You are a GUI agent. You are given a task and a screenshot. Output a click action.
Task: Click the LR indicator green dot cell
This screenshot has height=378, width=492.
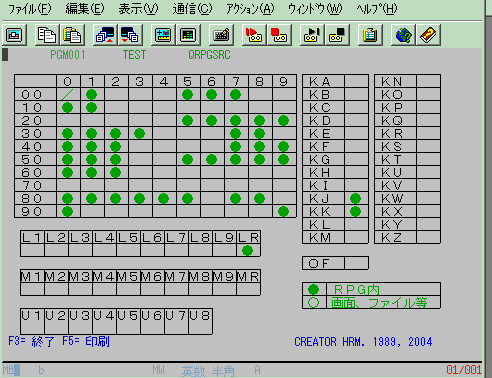click(248, 250)
